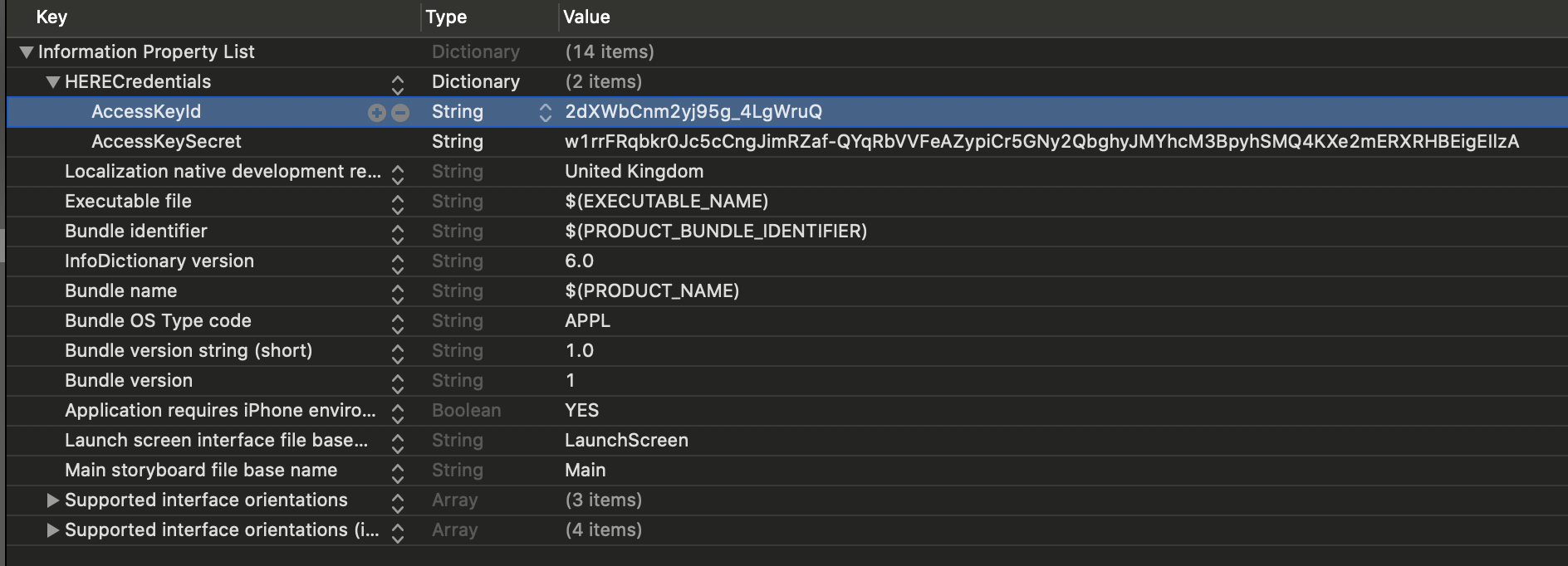Open key stepper for Supported interface orientations (i... row
Image resolution: width=1568 pixels, height=566 pixels.
[398, 532]
